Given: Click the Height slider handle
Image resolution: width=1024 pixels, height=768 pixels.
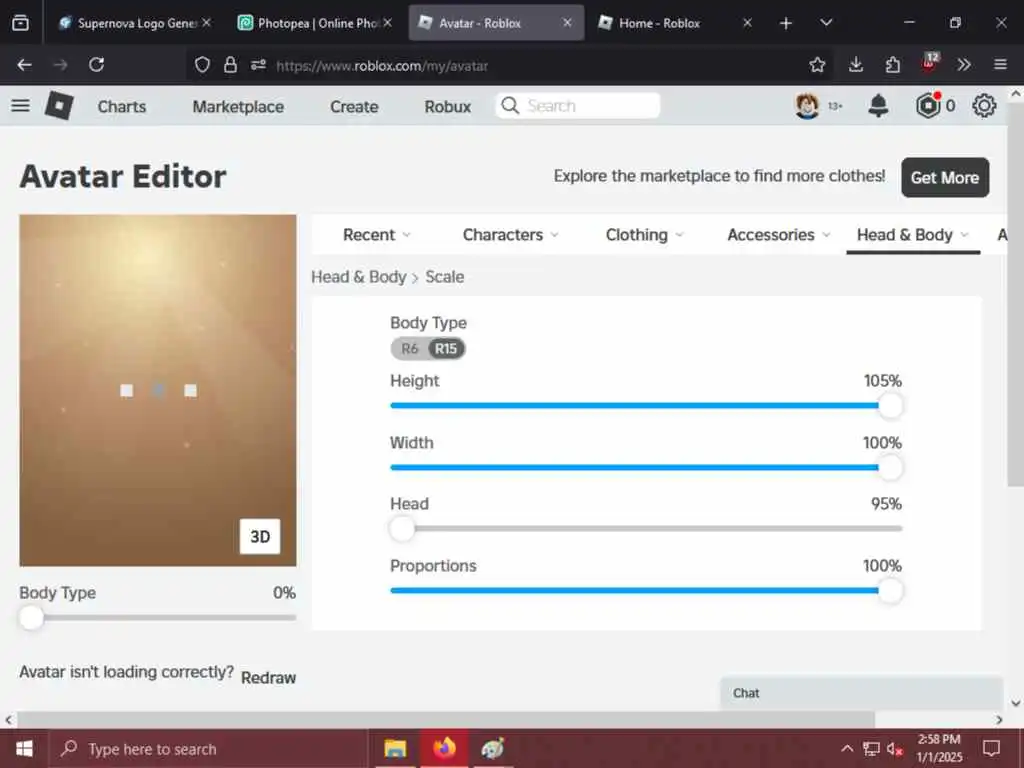Looking at the screenshot, I should click(890, 406).
